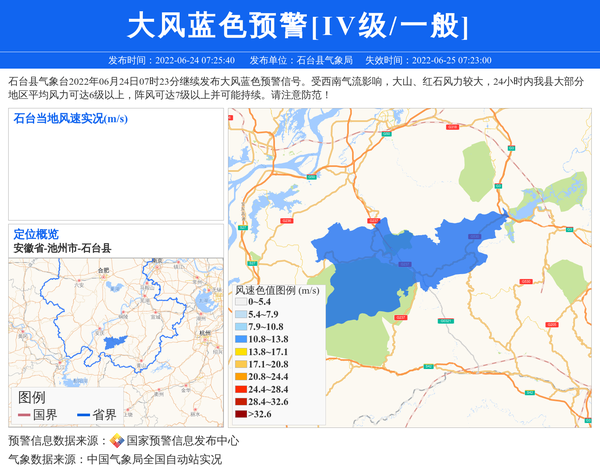Click the 定位概览 panel heading
Screen dimensions: 600x471
[x=36, y=233]
